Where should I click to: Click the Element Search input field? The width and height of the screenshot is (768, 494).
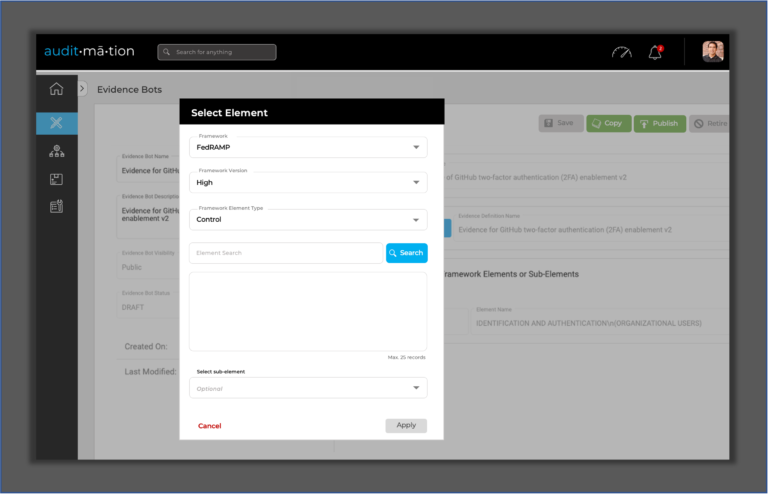pyautogui.click(x=286, y=253)
